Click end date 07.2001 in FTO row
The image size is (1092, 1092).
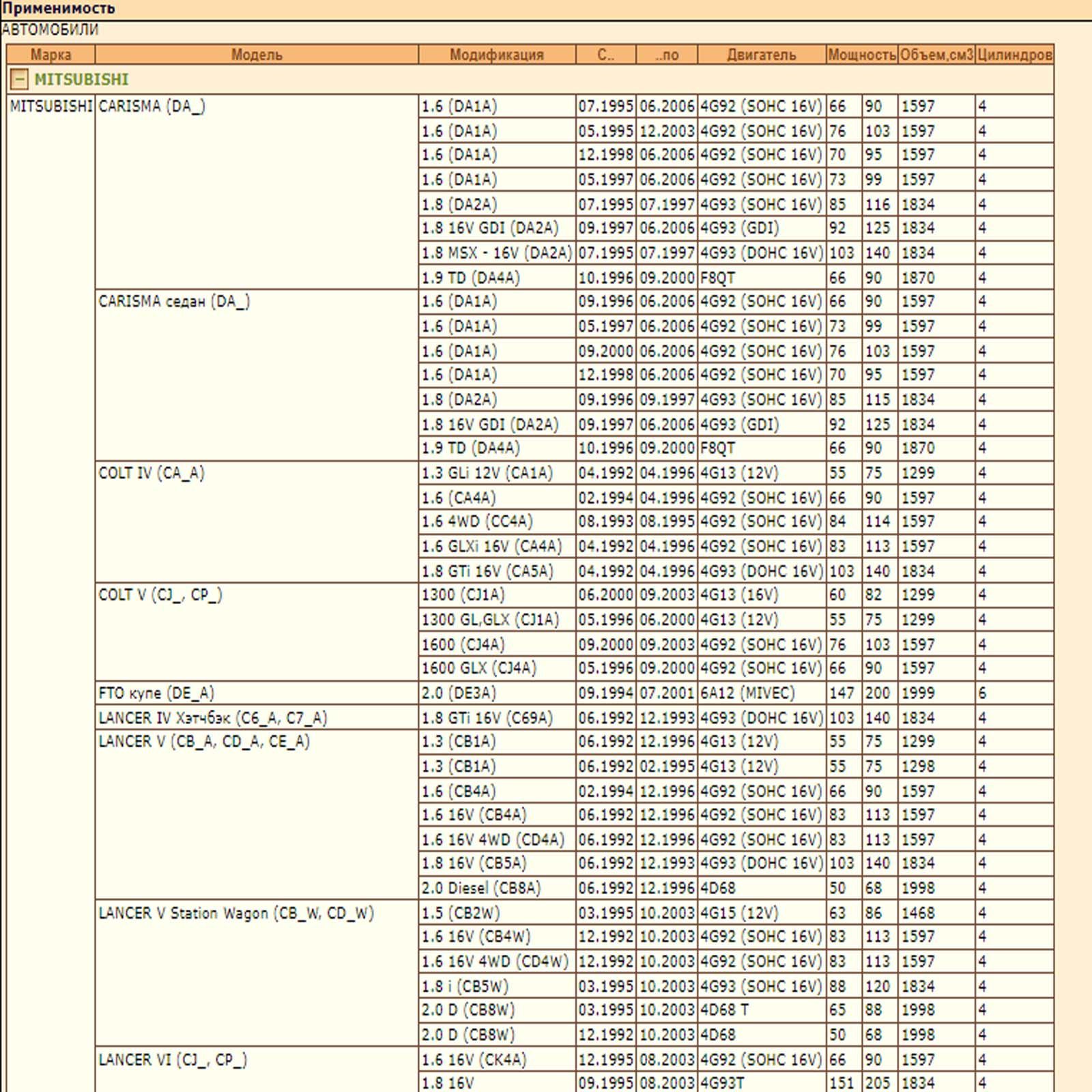667,693
